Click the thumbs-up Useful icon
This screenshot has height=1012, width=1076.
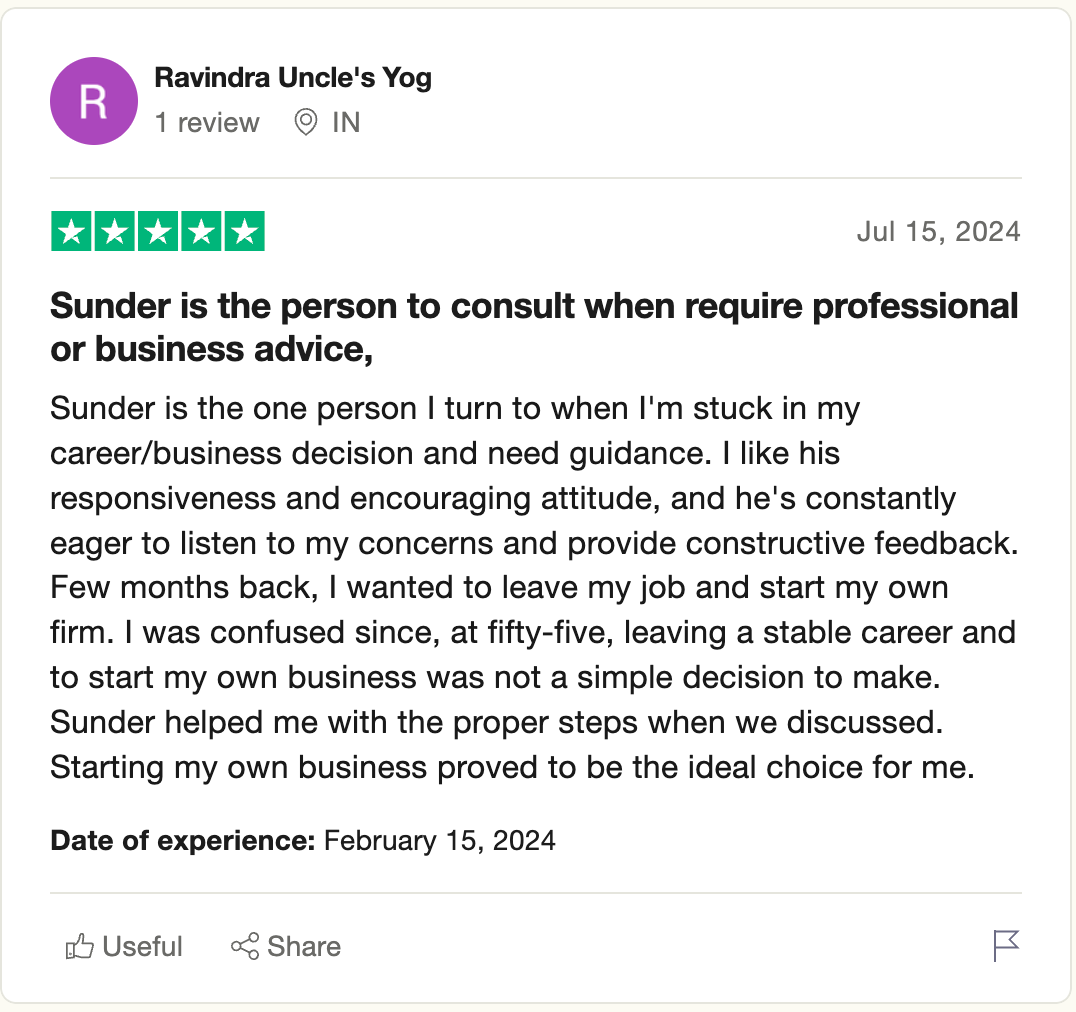coord(79,946)
